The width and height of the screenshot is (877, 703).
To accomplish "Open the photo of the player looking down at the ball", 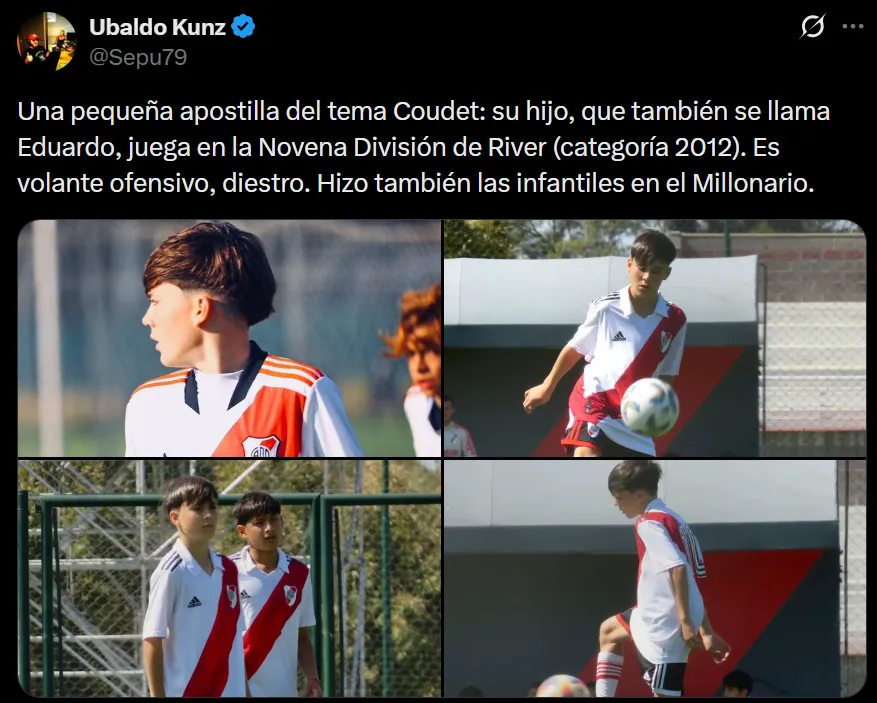I will point(655,578).
